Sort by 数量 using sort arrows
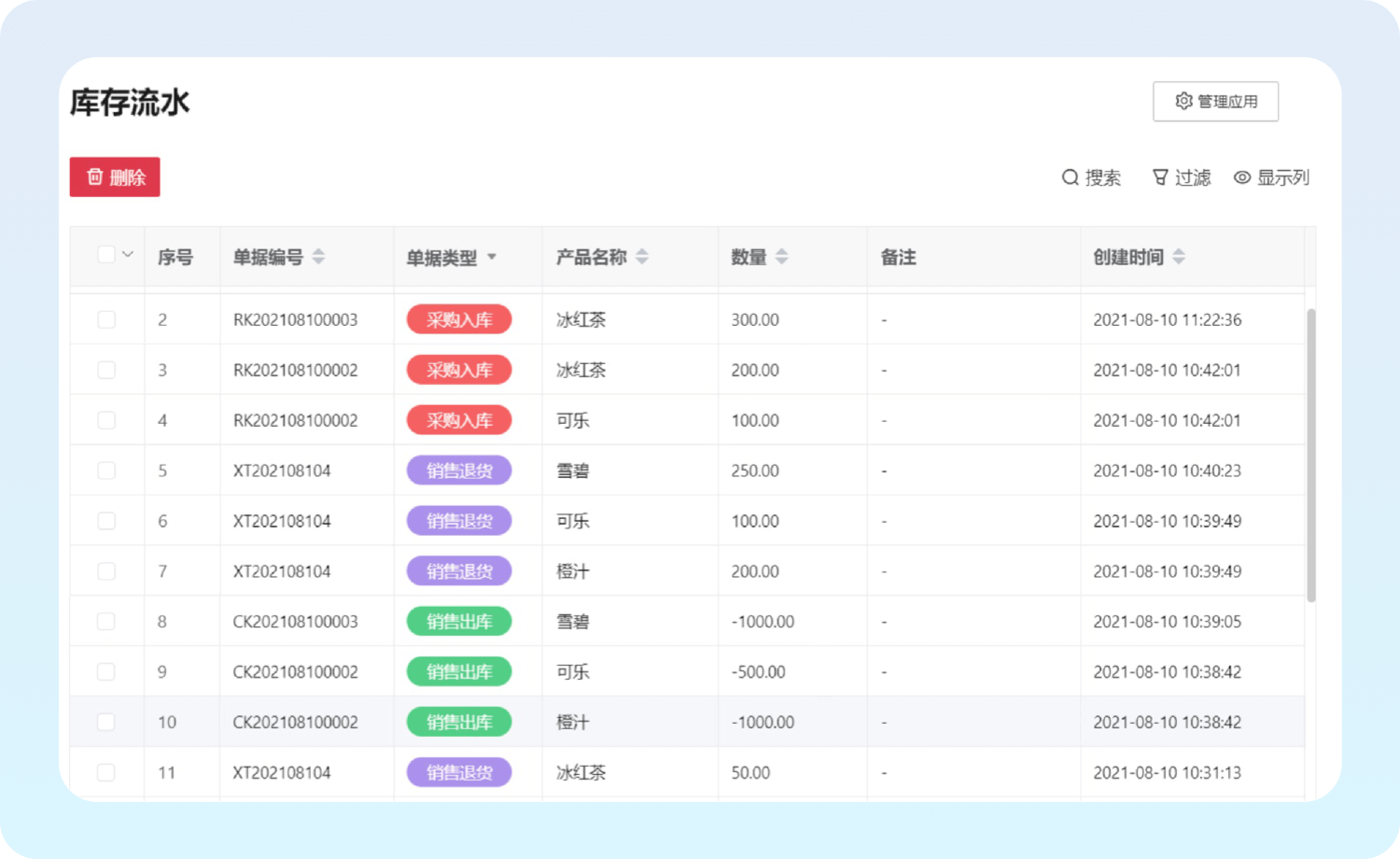The width and height of the screenshot is (1400, 859). (x=782, y=257)
